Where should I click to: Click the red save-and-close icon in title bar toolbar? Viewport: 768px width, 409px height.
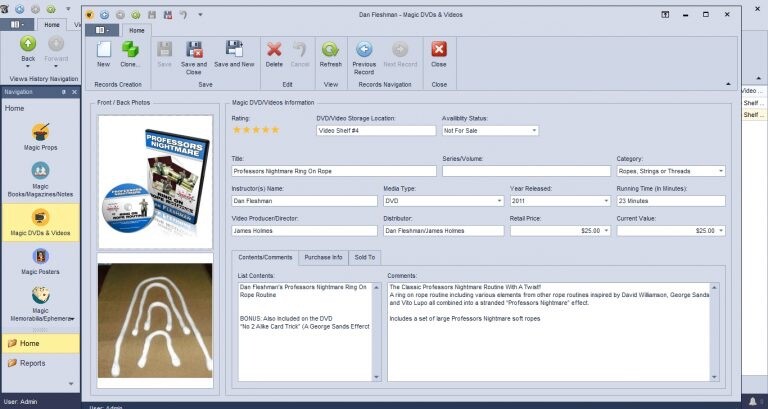coord(168,15)
